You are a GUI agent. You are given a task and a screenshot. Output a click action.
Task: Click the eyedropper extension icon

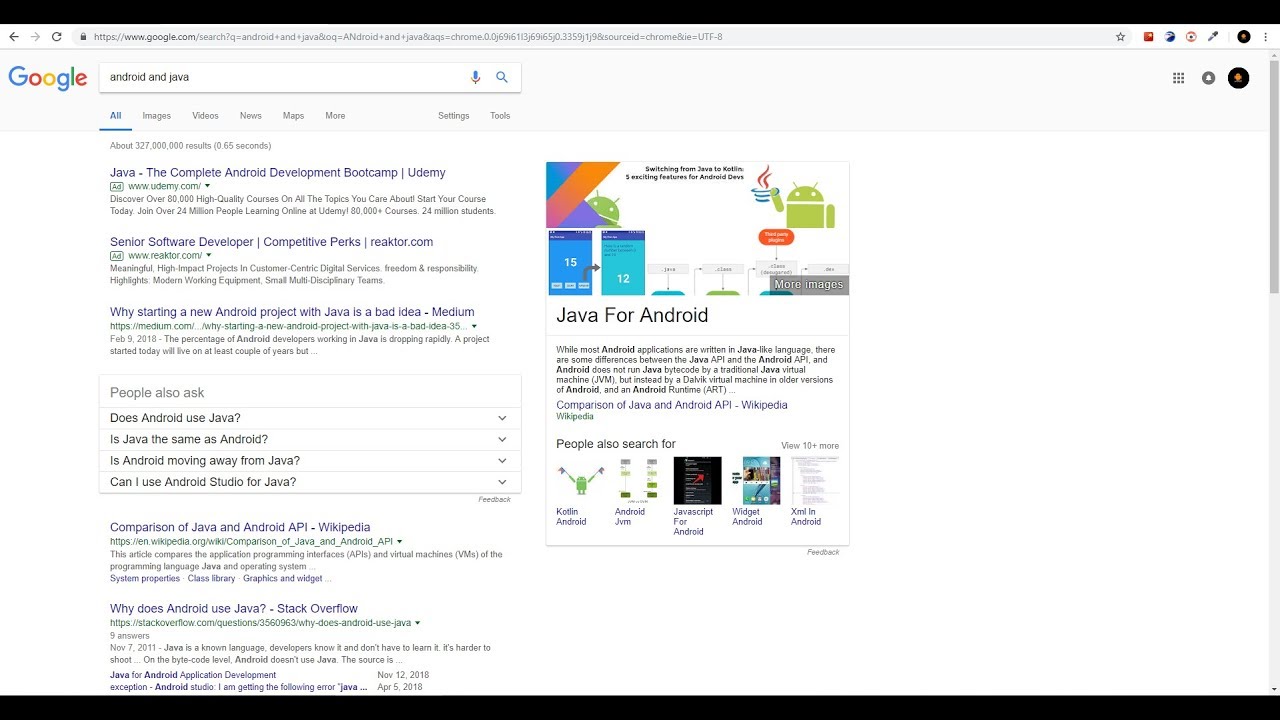tap(1213, 37)
